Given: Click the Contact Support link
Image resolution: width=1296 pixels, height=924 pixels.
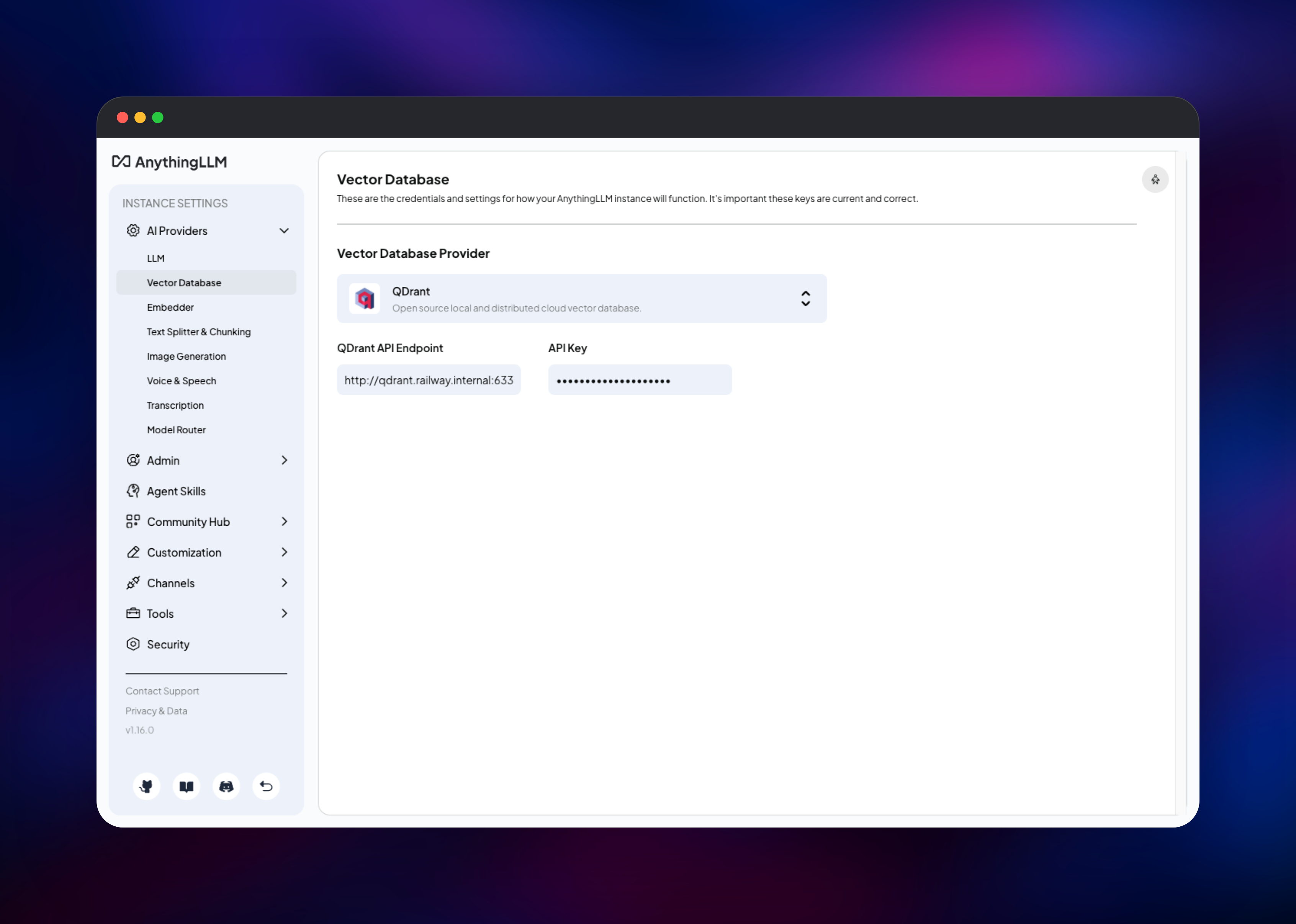Looking at the screenshot, I should tap(162, 691).
